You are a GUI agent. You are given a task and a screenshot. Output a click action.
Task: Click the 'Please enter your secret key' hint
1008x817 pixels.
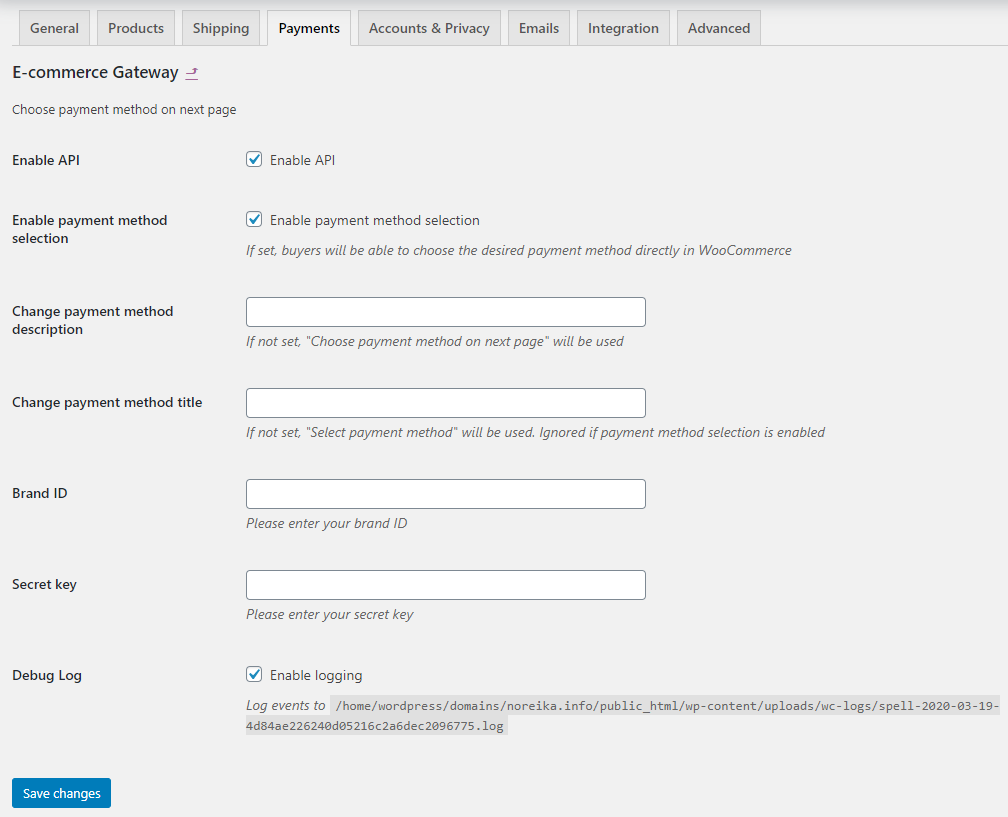(329, 615)
